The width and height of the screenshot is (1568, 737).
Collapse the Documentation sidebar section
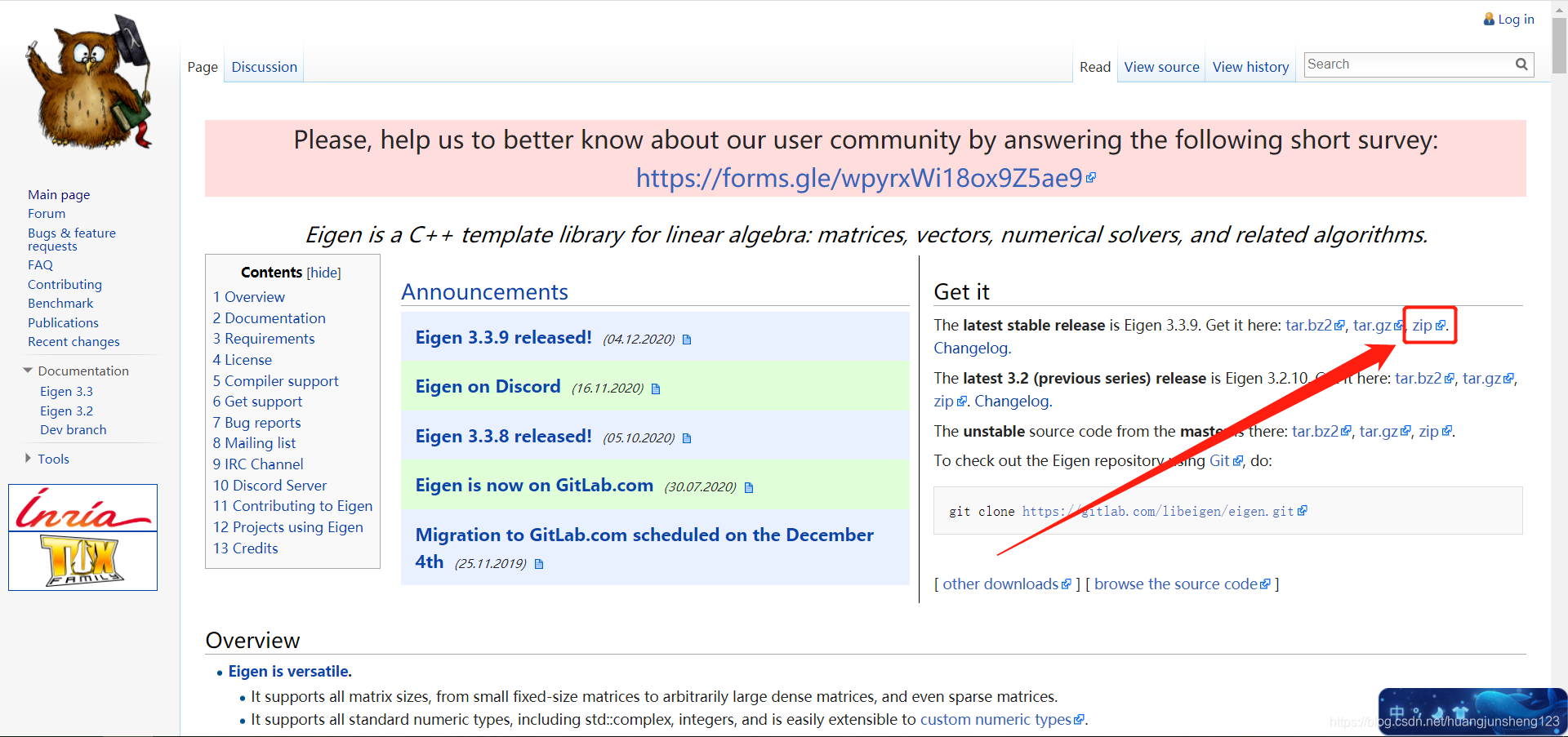tap(28, 371)
